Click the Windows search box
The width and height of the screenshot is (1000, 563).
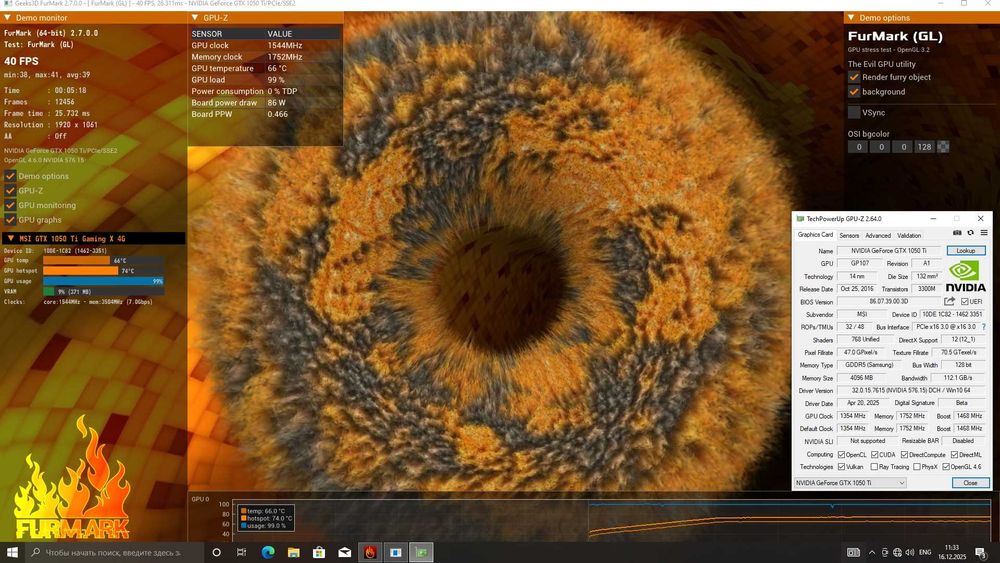coord(115,552)
